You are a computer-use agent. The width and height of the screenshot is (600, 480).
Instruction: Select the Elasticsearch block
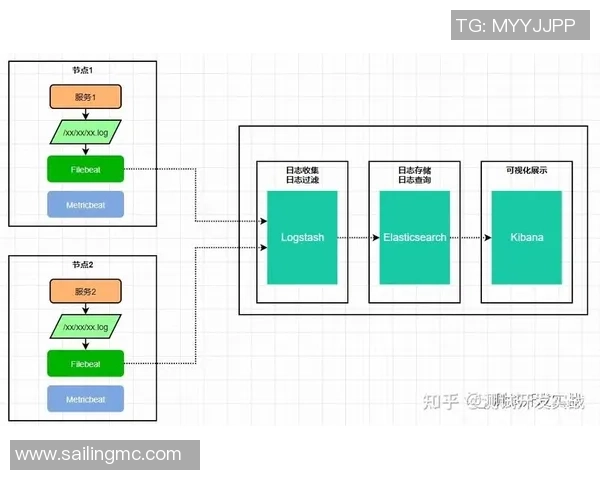click(x=414, y=238)
